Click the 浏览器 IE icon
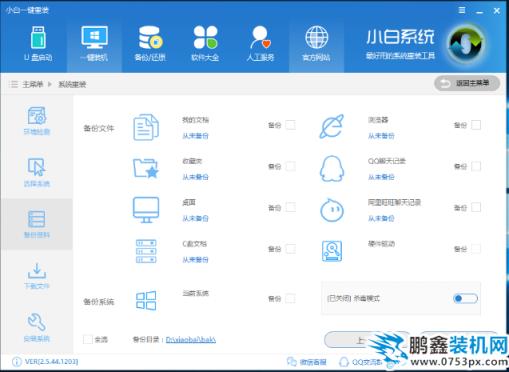 pyautogui.click(x=332, y=127)
